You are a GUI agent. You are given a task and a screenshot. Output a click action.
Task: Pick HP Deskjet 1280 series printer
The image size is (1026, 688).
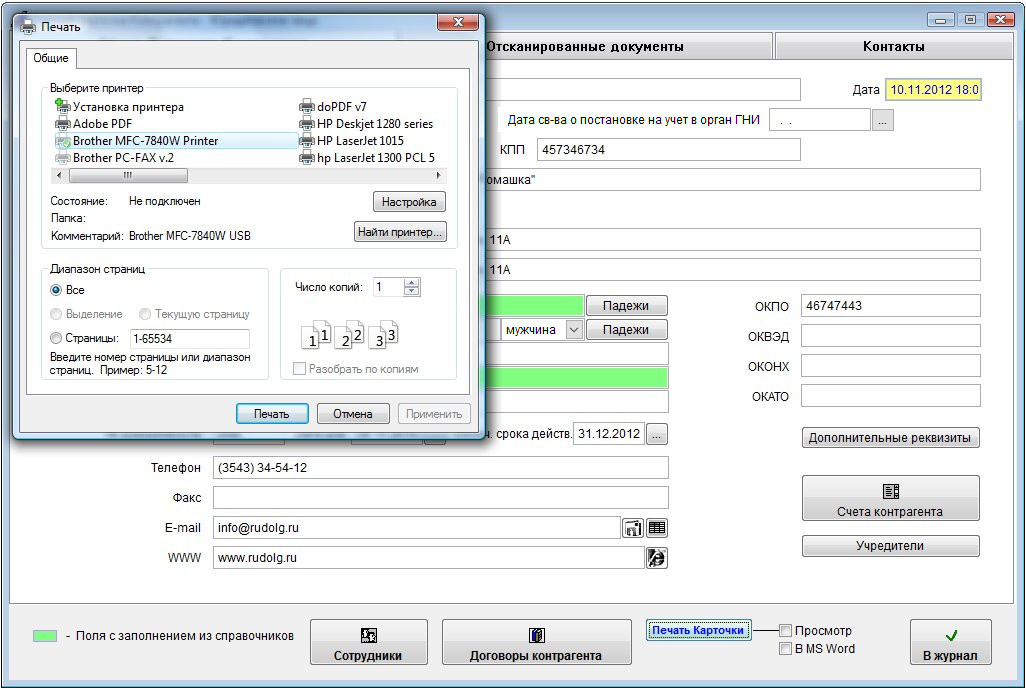coord(366,124)
